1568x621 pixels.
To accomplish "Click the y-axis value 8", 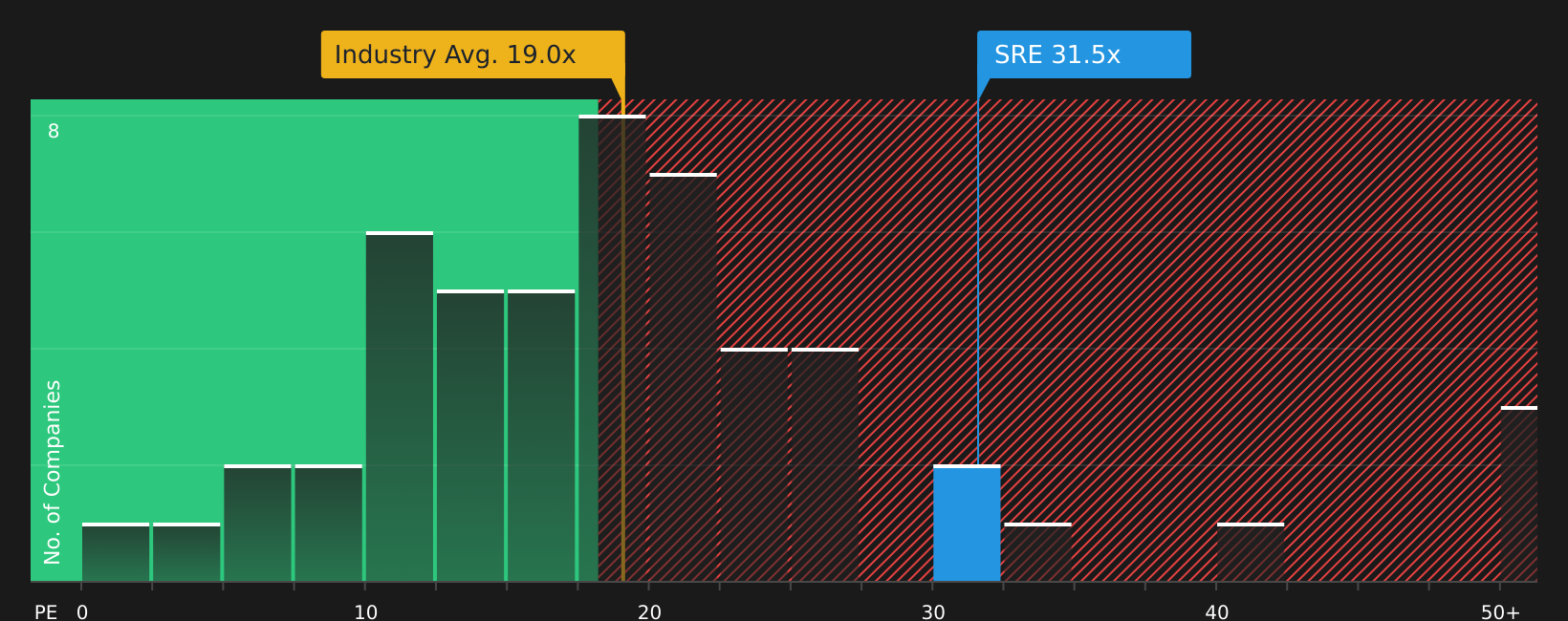I will click(54, 132).
